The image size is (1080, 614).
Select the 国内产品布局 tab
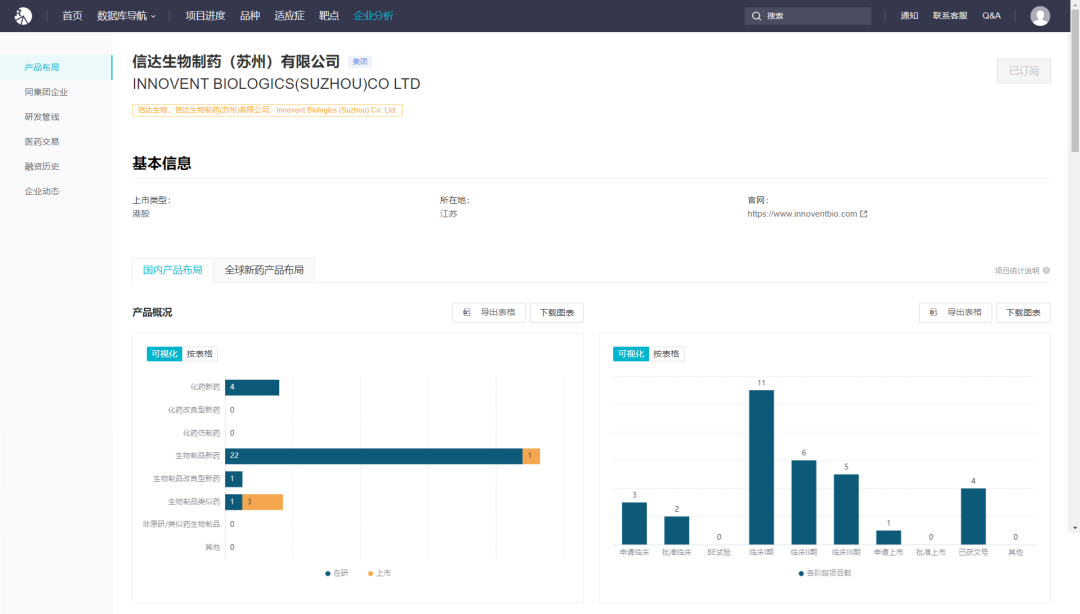pyautogui.click(x=172, y=270)
